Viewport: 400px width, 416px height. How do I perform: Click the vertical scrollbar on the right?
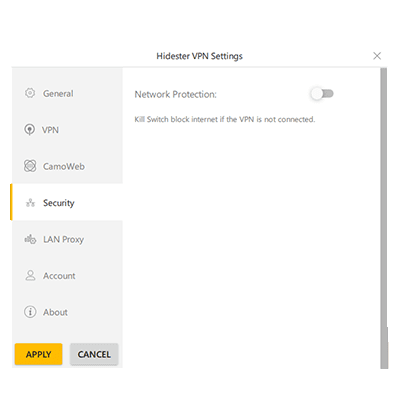coord(384,218)
